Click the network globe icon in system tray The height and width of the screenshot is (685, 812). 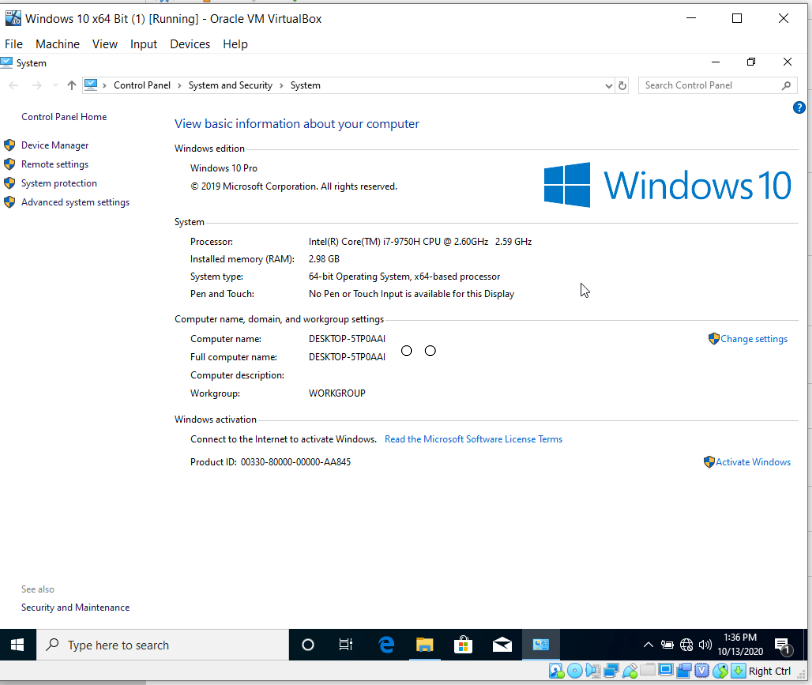[687, 645]
